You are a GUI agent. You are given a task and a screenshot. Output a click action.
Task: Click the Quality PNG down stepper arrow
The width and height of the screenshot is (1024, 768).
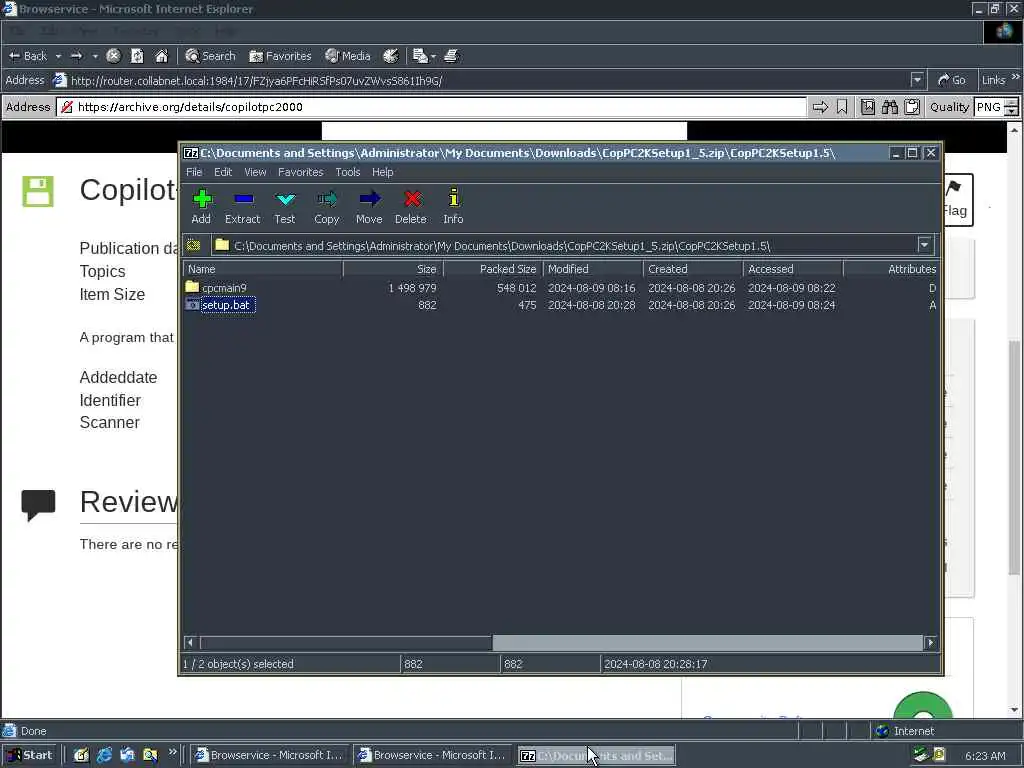[1012, 112]
